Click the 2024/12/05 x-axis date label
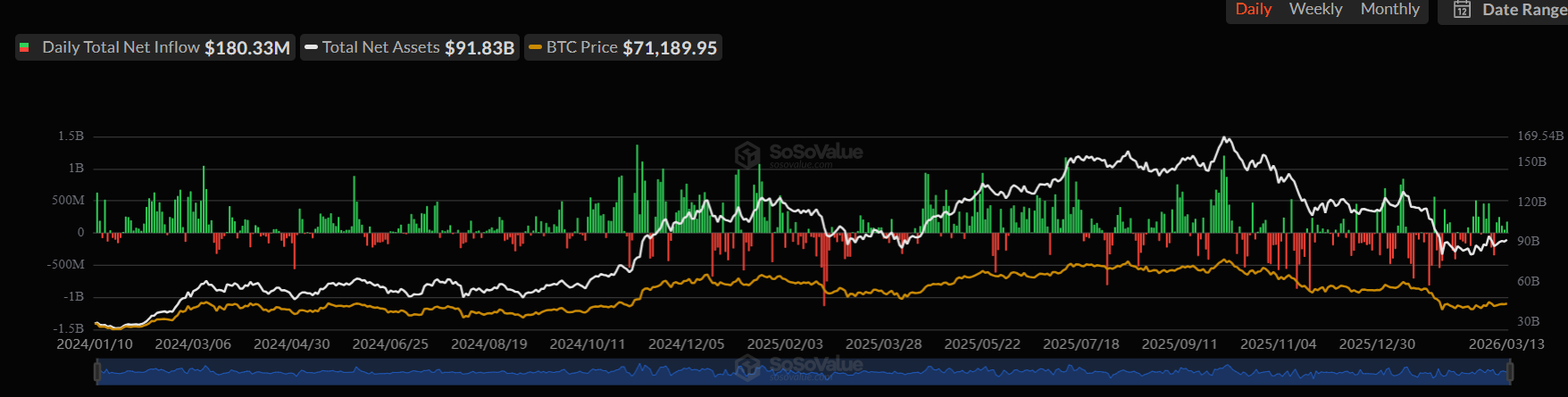The width and height of the screenshot is (1568, 397). [687, 344]
